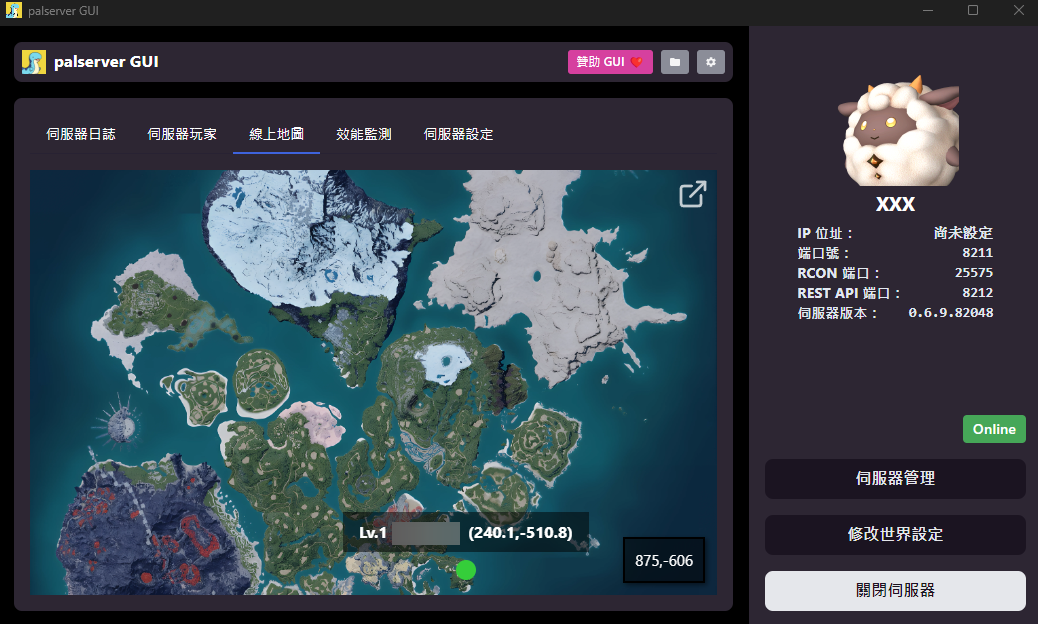
Task: Click the 關閉伺服器 button
Action: click(895, 591)
